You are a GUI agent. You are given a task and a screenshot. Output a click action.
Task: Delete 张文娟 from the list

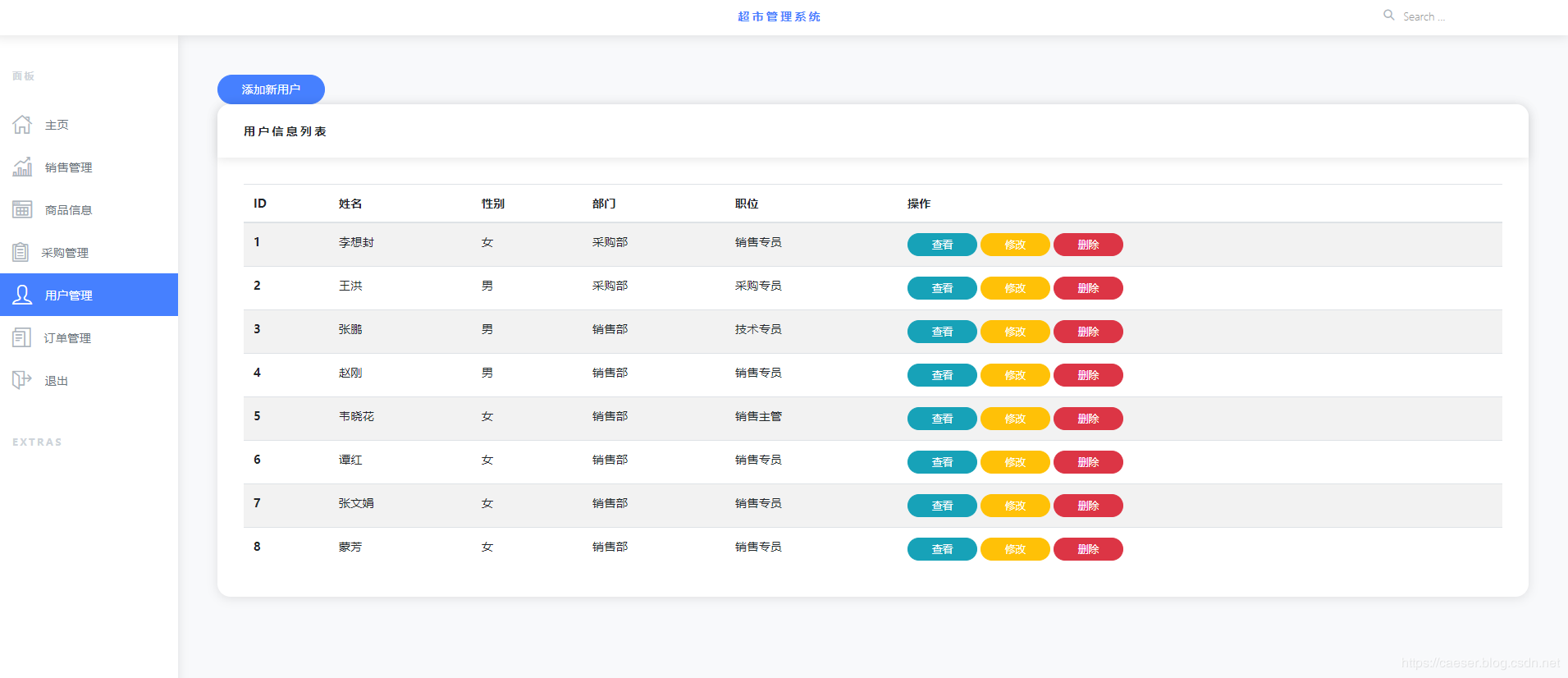1088,506
